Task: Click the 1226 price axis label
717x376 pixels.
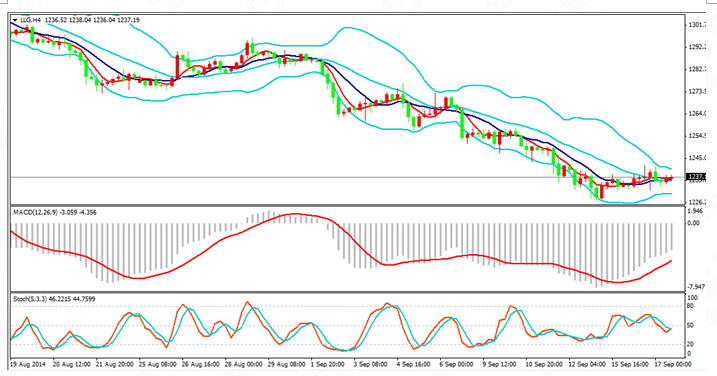Action: click(x=697, y=202)
